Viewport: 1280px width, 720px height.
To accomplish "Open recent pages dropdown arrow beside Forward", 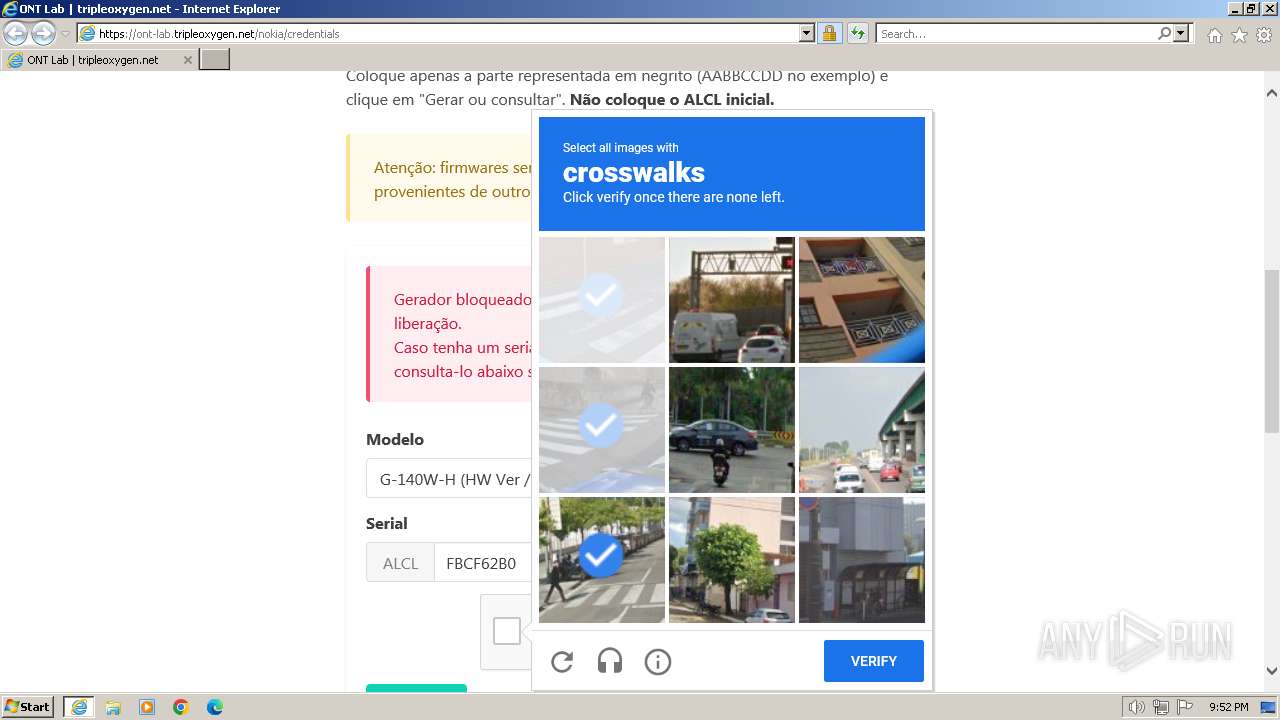I will coord(65,34).
